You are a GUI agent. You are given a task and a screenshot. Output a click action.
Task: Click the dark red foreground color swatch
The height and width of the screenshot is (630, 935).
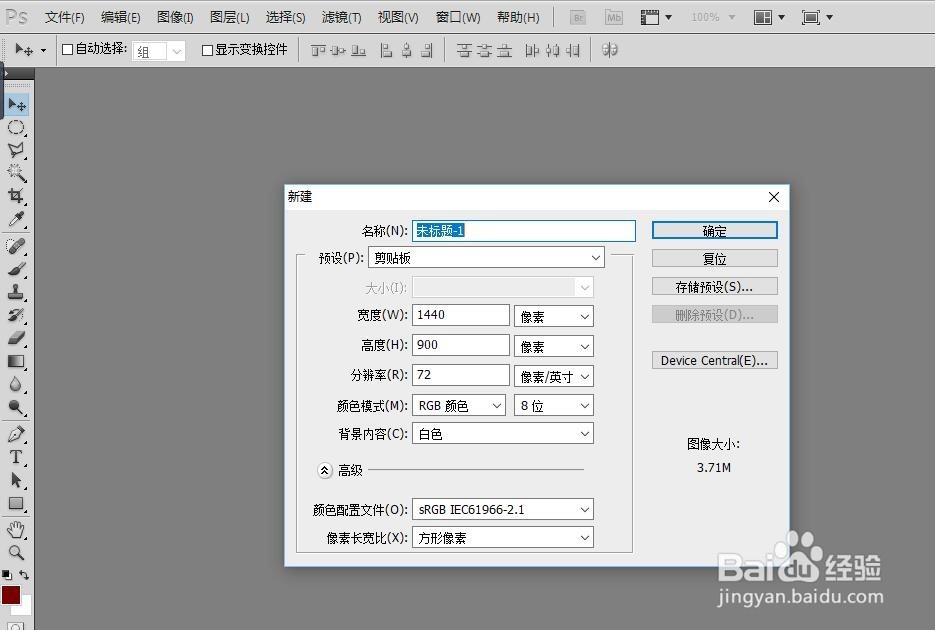click(11, 595)
